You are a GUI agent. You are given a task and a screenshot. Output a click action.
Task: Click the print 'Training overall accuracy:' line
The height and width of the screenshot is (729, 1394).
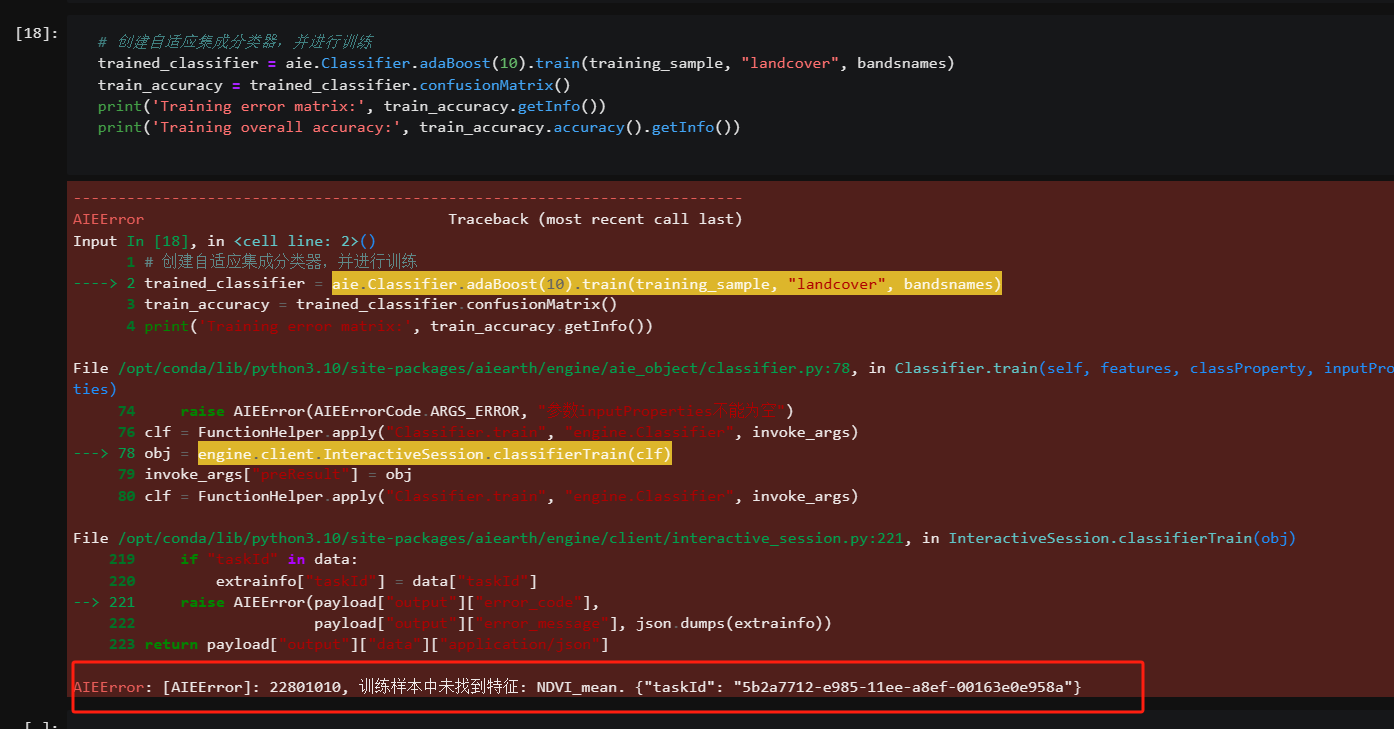click(419, 127)
